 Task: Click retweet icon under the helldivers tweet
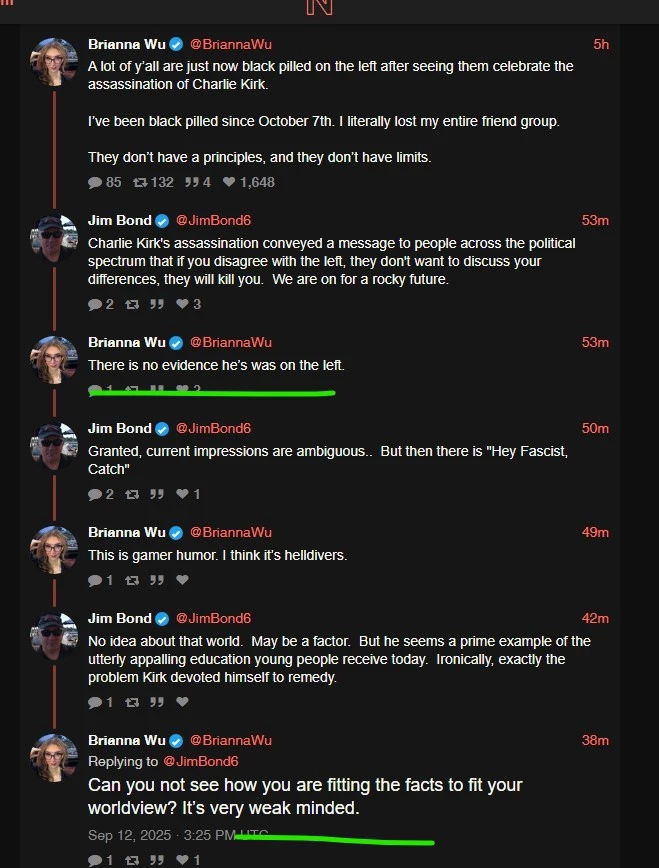pos(131,580)
